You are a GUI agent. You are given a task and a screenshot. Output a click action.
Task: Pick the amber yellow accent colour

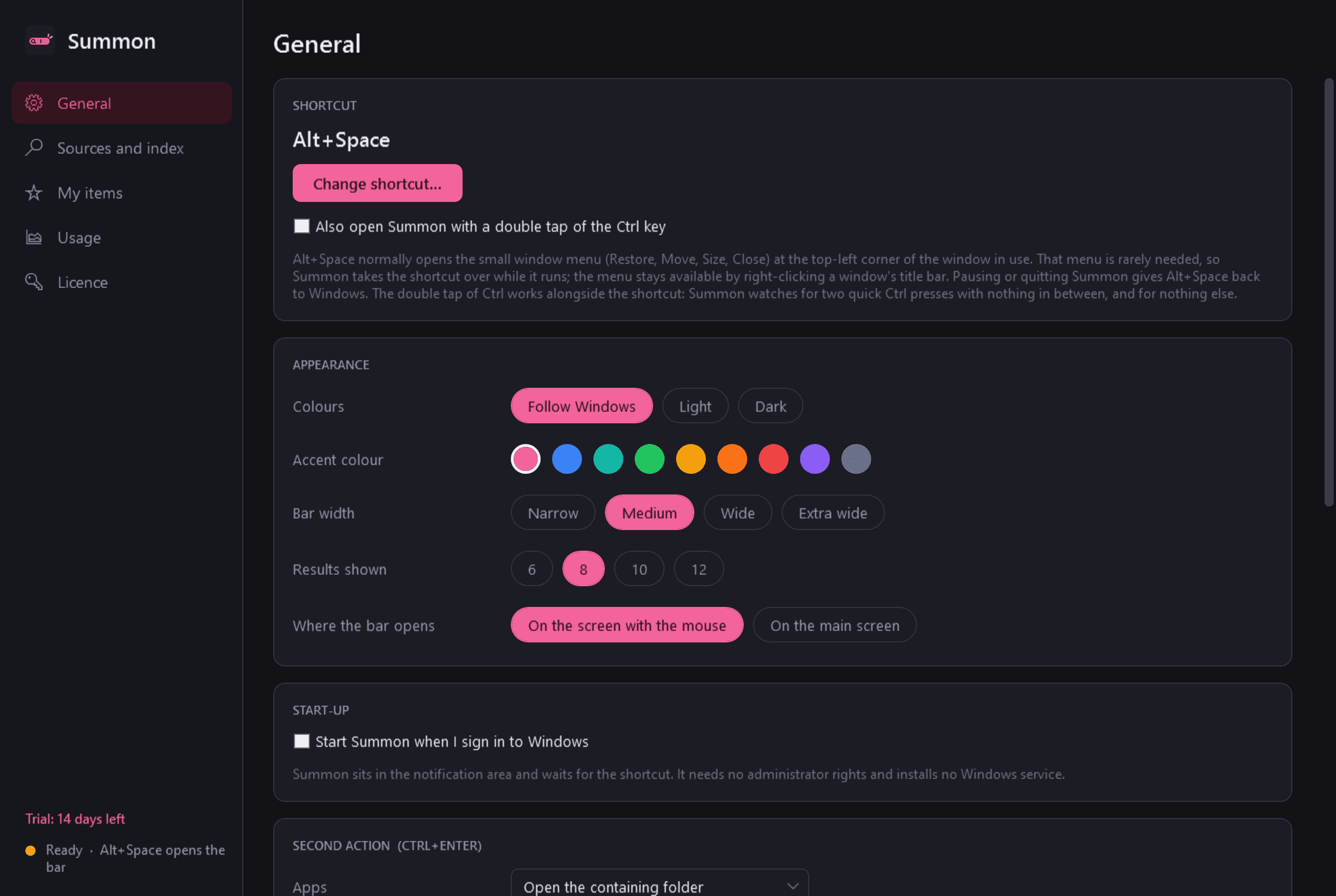tap(691, 459)
